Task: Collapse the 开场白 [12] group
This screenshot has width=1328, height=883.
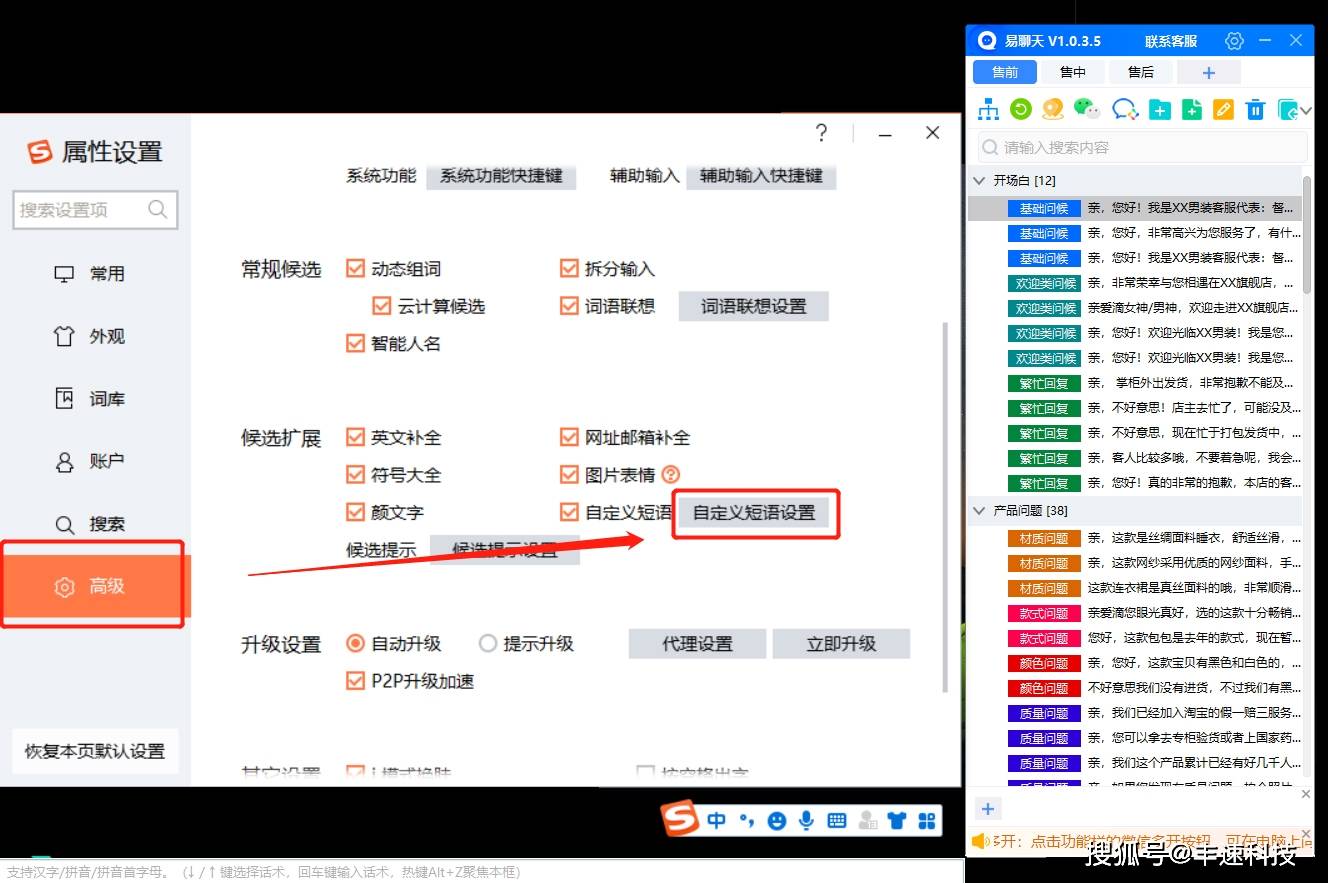Action: (980, 180)
